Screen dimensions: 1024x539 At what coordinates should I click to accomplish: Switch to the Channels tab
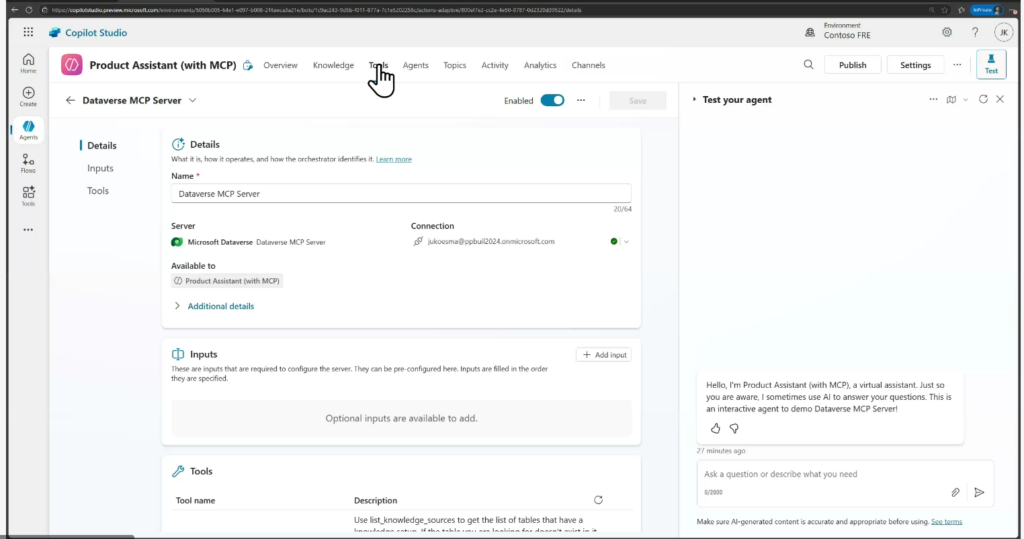tap(588, 65)
